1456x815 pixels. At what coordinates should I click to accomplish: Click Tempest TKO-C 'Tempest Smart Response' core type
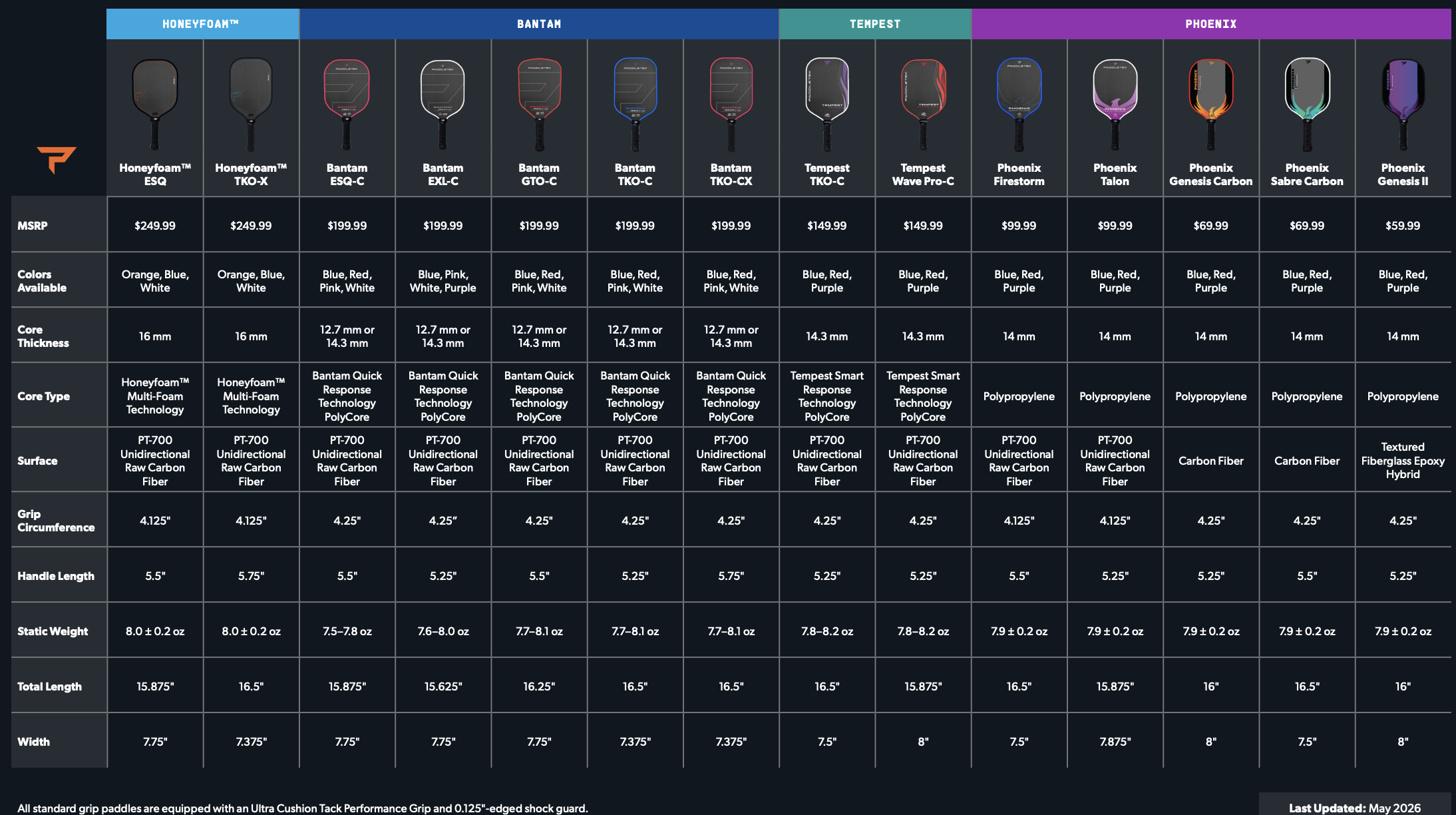pyautogui.click(x=827, y=396)
